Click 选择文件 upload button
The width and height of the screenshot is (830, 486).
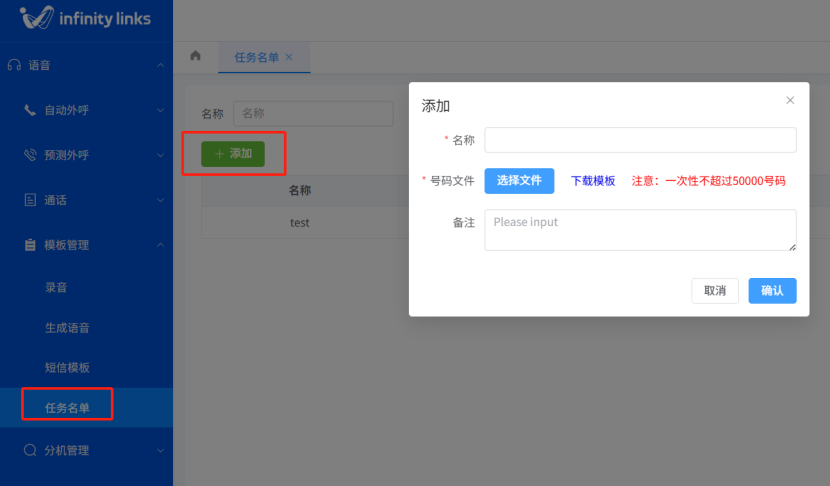[519, 181]
